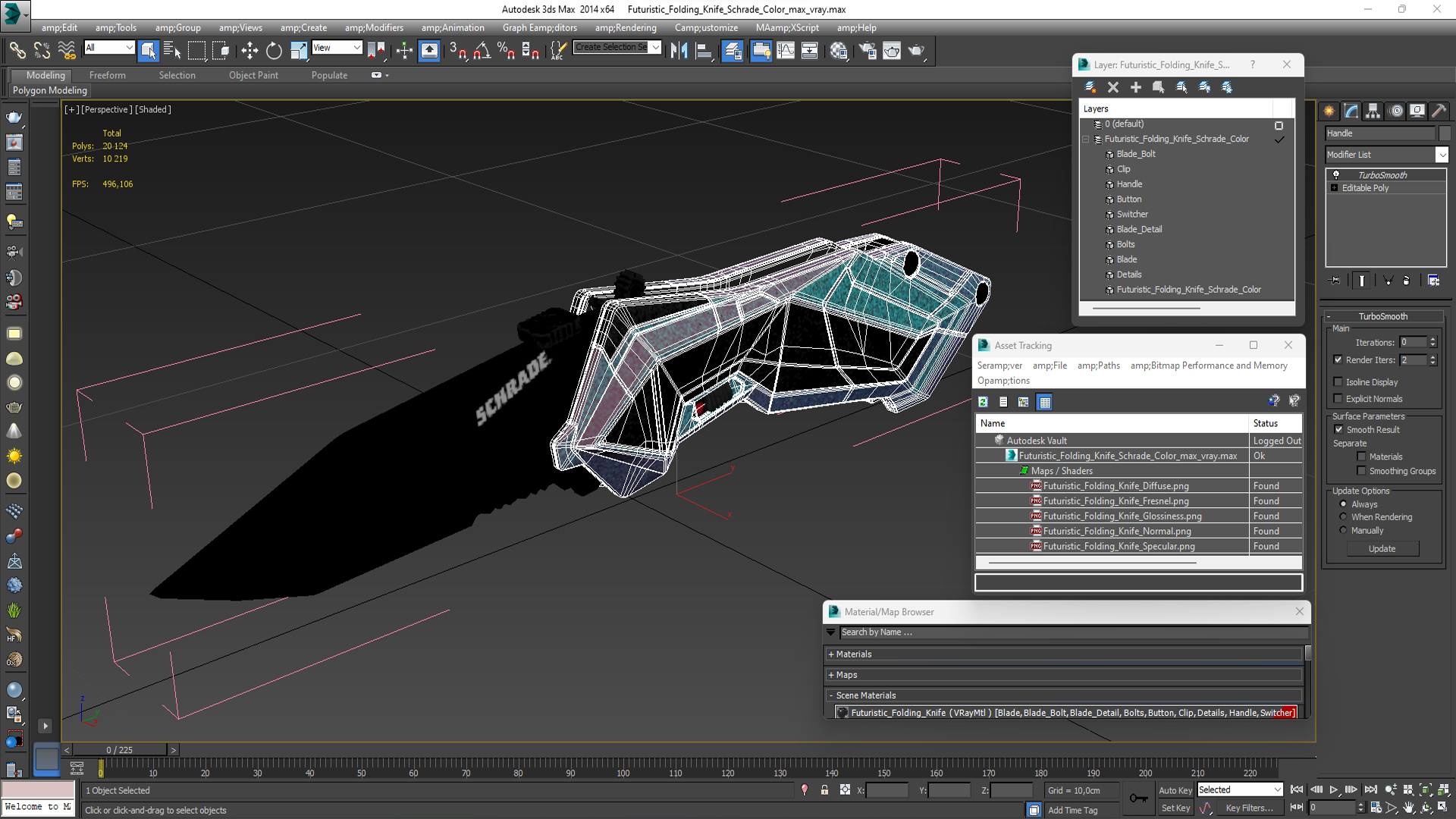Choose the Select and Move tool

coord(249,51)
